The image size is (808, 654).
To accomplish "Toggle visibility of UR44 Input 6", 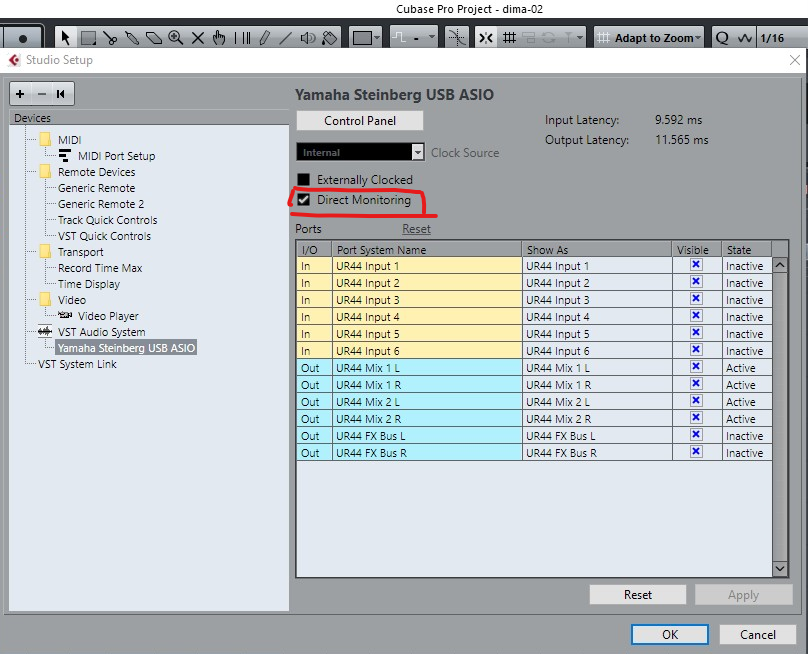I will click(x=696, y=349).
